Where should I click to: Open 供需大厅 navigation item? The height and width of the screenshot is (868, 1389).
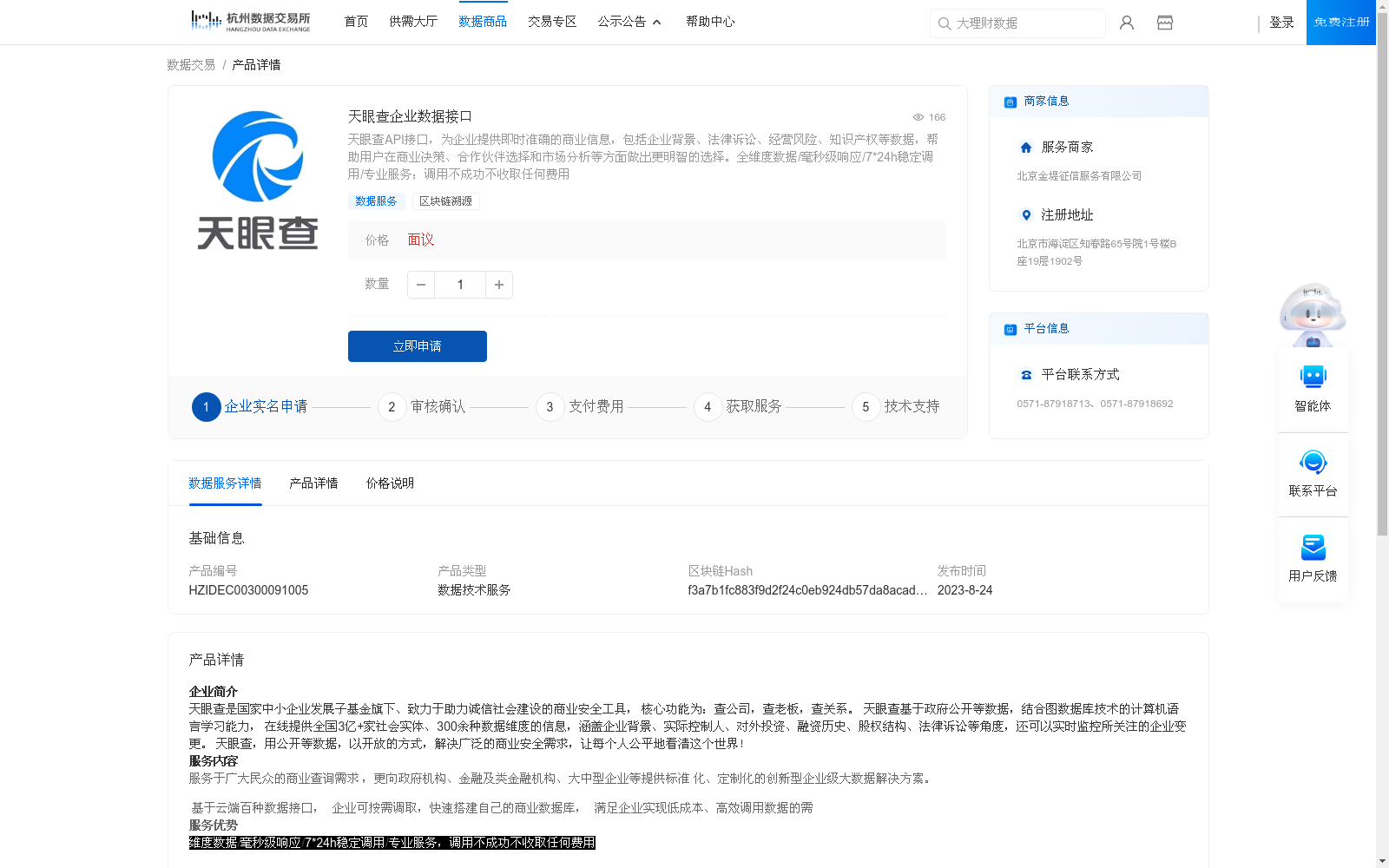413,22
